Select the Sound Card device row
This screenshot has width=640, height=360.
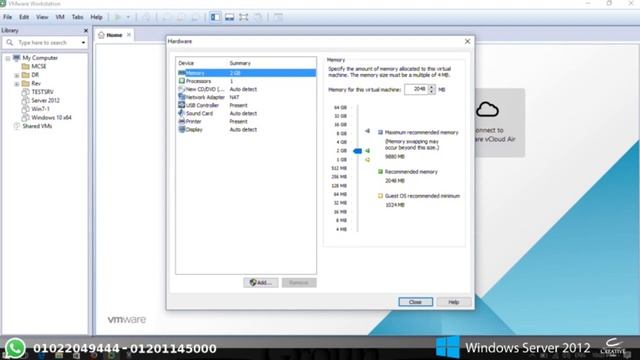247,113
